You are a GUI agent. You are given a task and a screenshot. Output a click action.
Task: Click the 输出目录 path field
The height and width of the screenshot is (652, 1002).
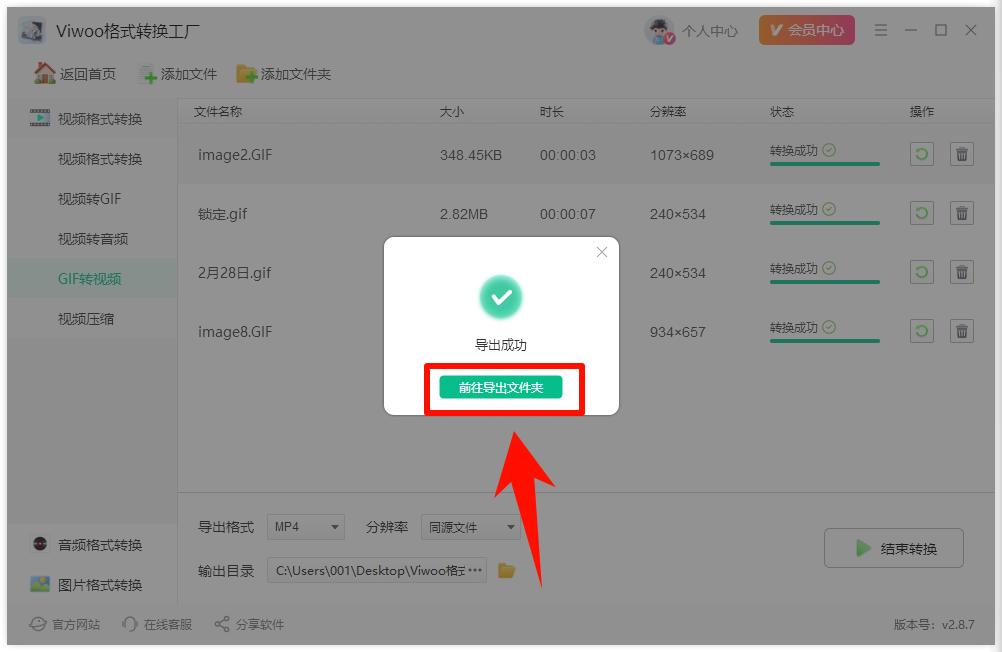point(377,570)
